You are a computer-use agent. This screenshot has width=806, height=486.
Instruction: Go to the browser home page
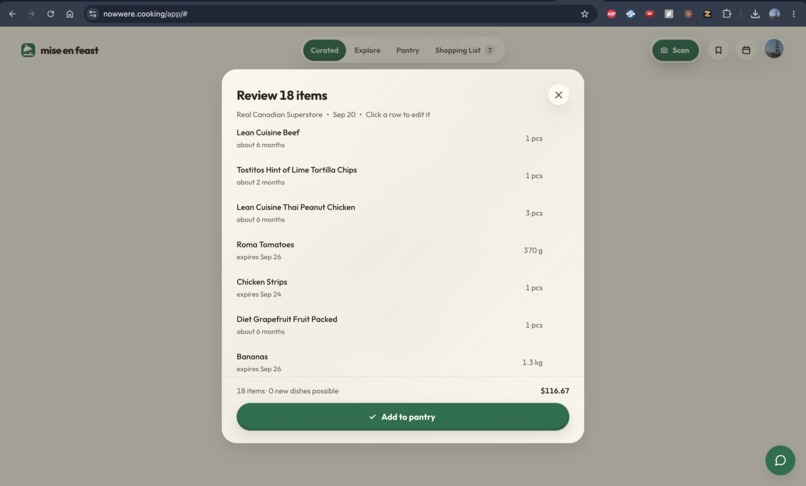[x=70, y=14]
